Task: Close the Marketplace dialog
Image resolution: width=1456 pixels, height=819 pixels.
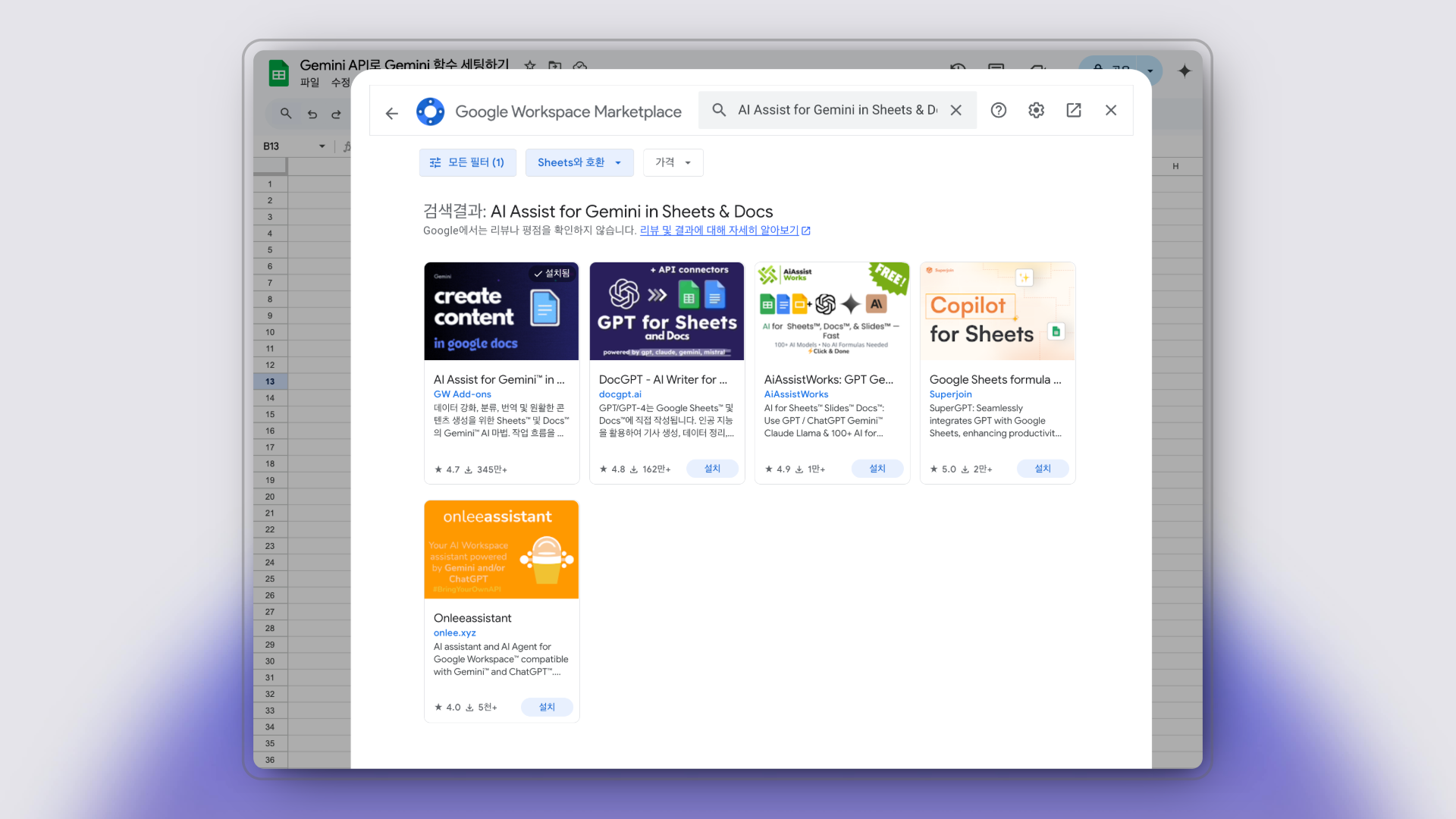Action: click(1111, 110)
